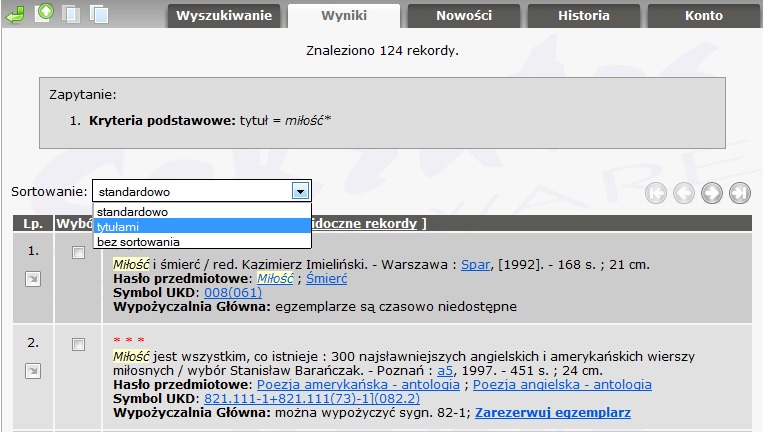763x432 pixels.
Task: Tick the checkbox for record 2
Action: (x=78, y=345)
